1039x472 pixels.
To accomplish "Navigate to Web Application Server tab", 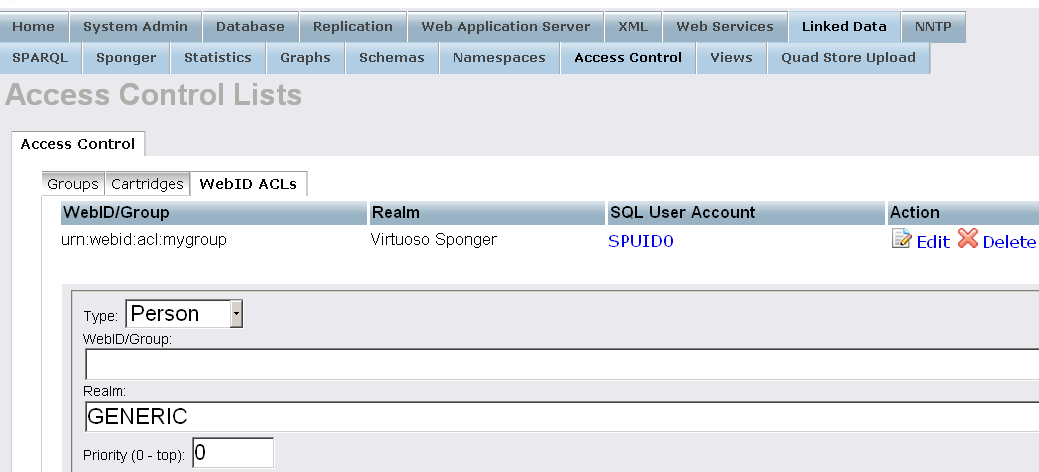I will pyautogui.click(x=505, y=27).
